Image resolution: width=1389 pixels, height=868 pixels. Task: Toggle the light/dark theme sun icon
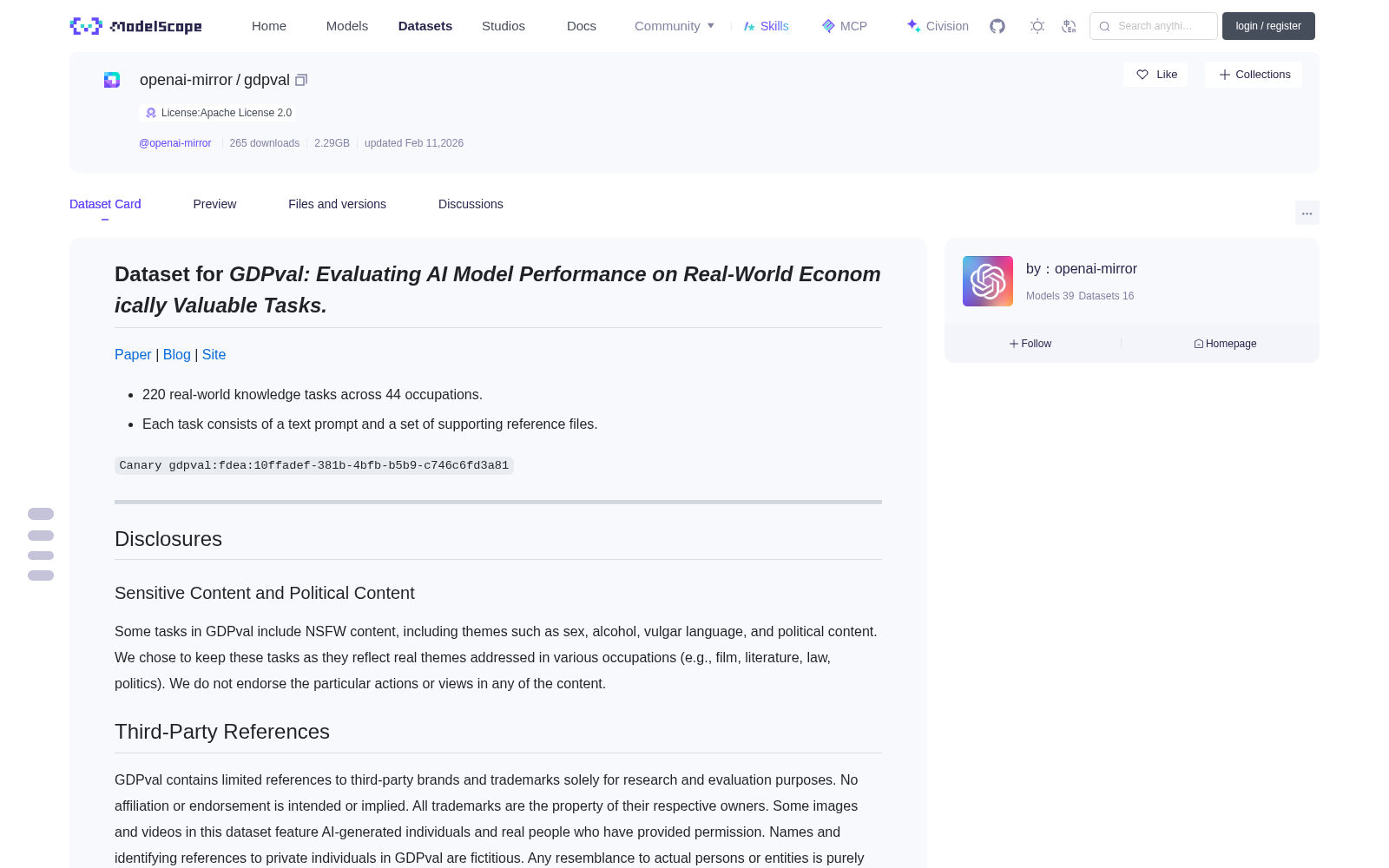[x=1037, y=26]
